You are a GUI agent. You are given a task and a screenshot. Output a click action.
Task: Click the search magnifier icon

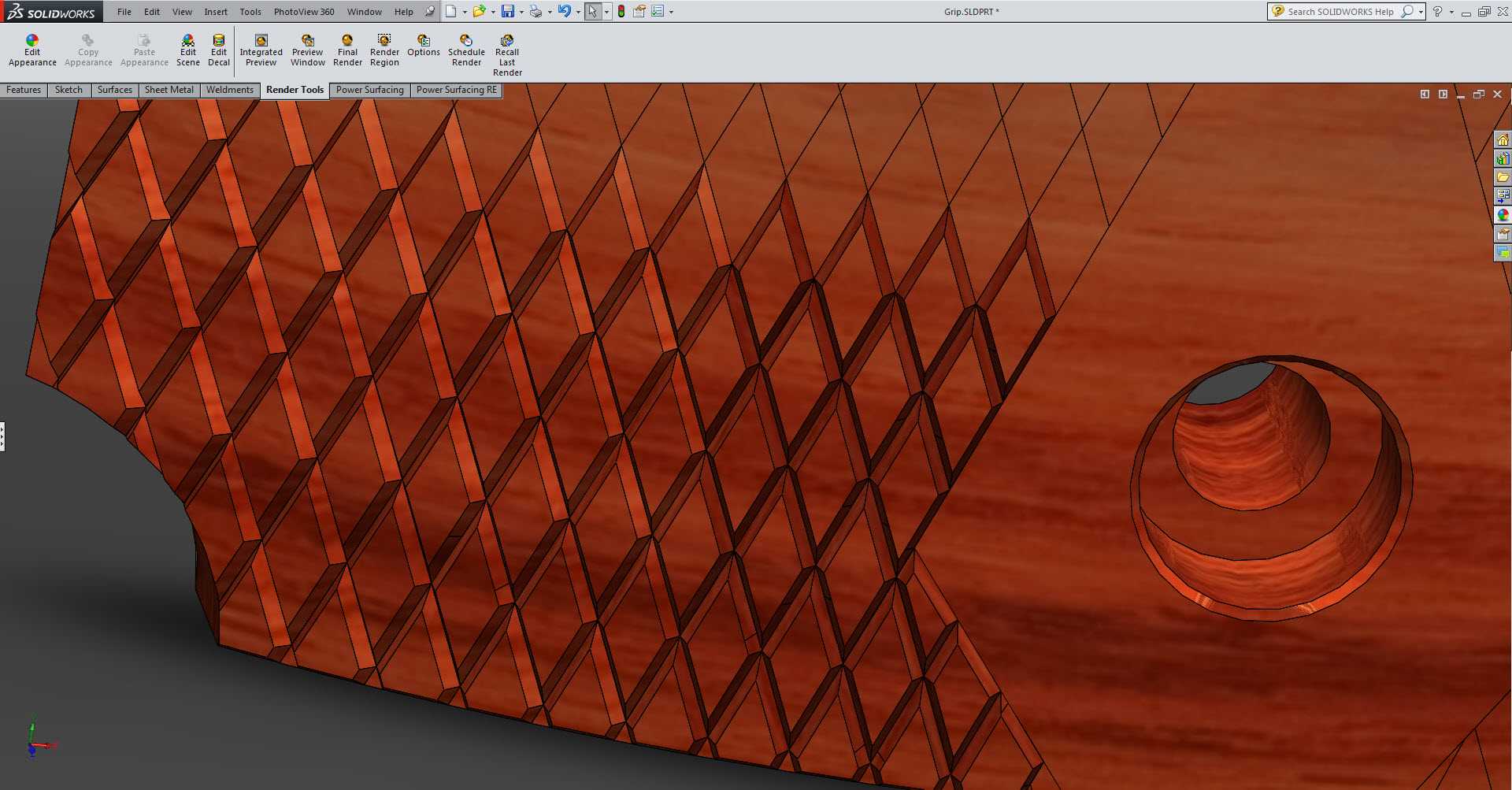[1406, 12]
